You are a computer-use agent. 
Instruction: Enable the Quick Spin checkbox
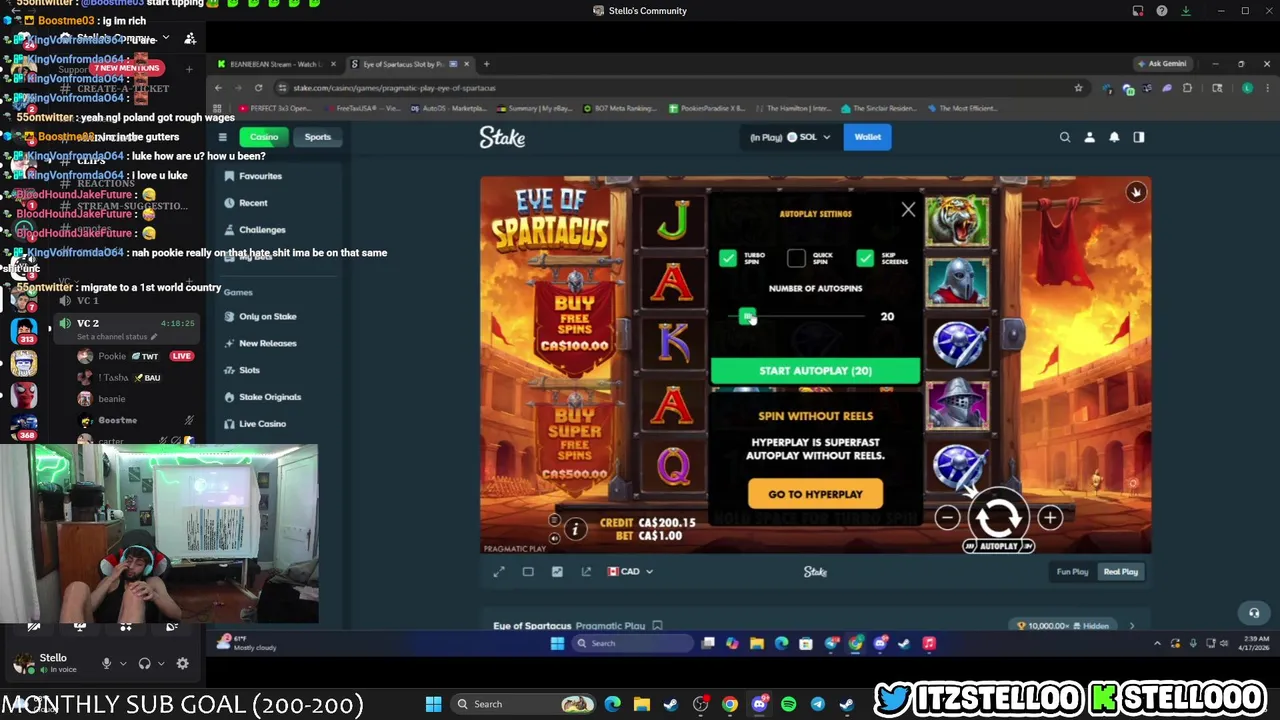(796, 258)
